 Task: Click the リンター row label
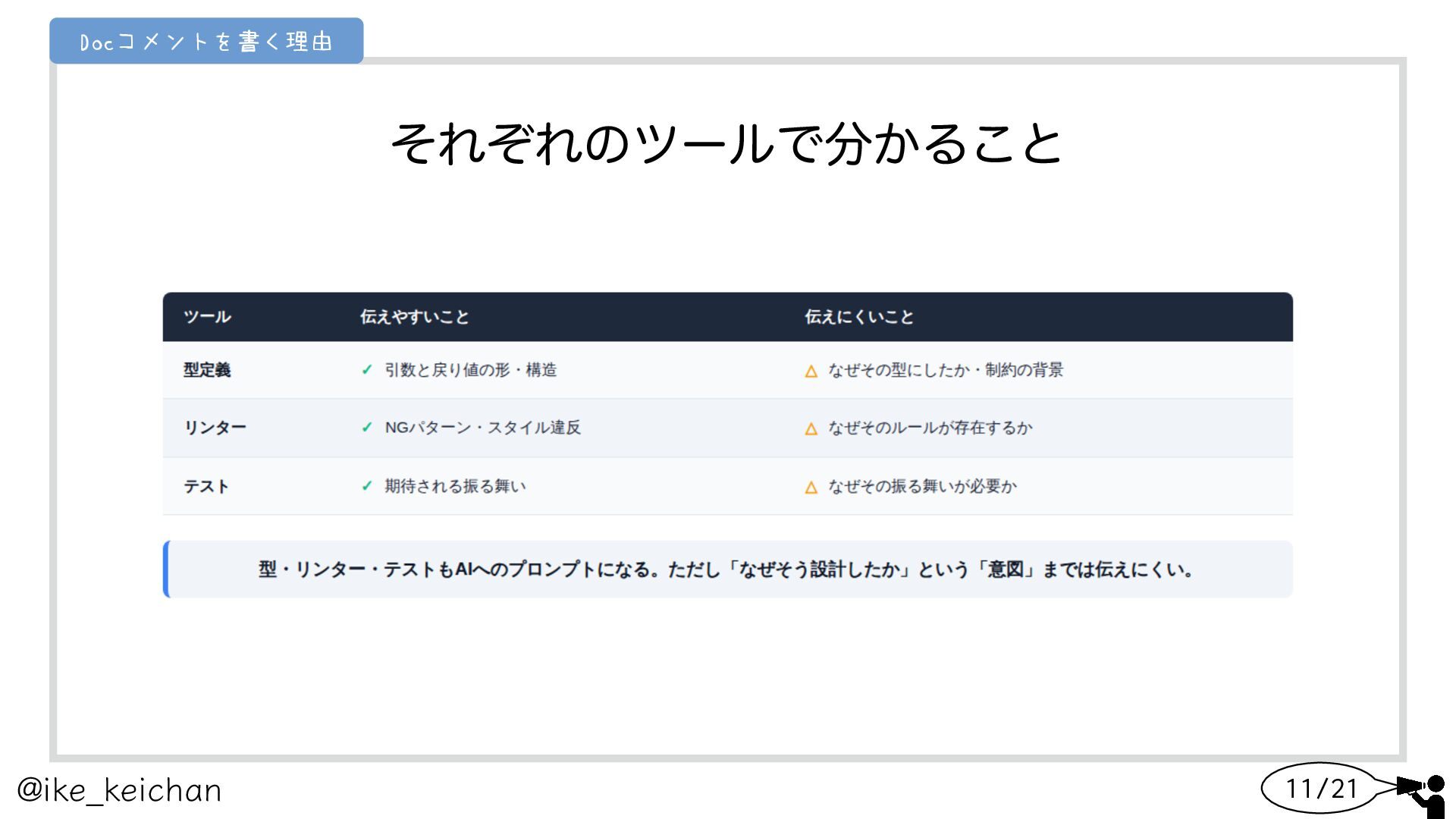[x=215, y=428]
